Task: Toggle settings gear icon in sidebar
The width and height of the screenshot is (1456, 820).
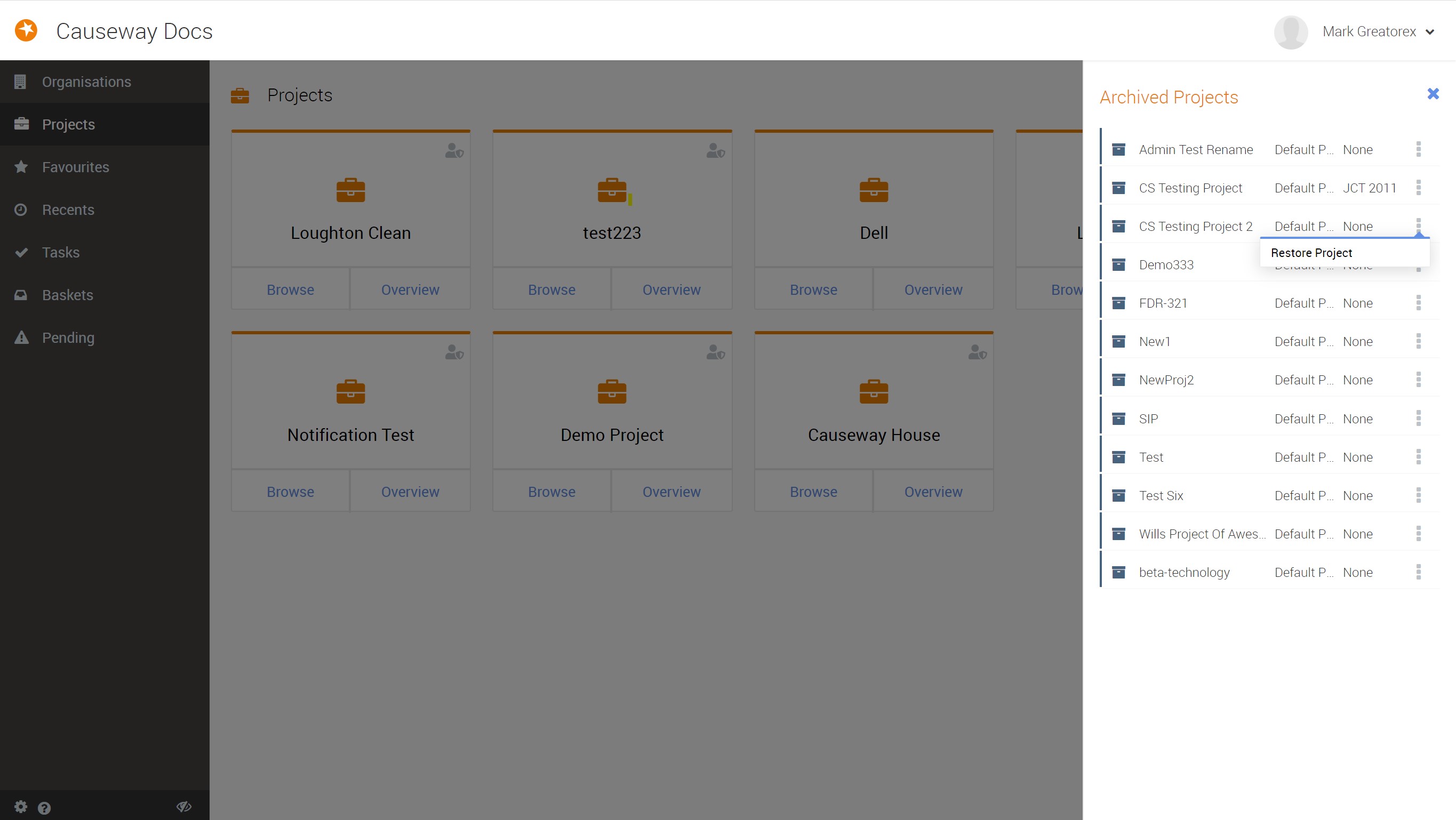Action: pyautogui.click(x=21, y=807)
